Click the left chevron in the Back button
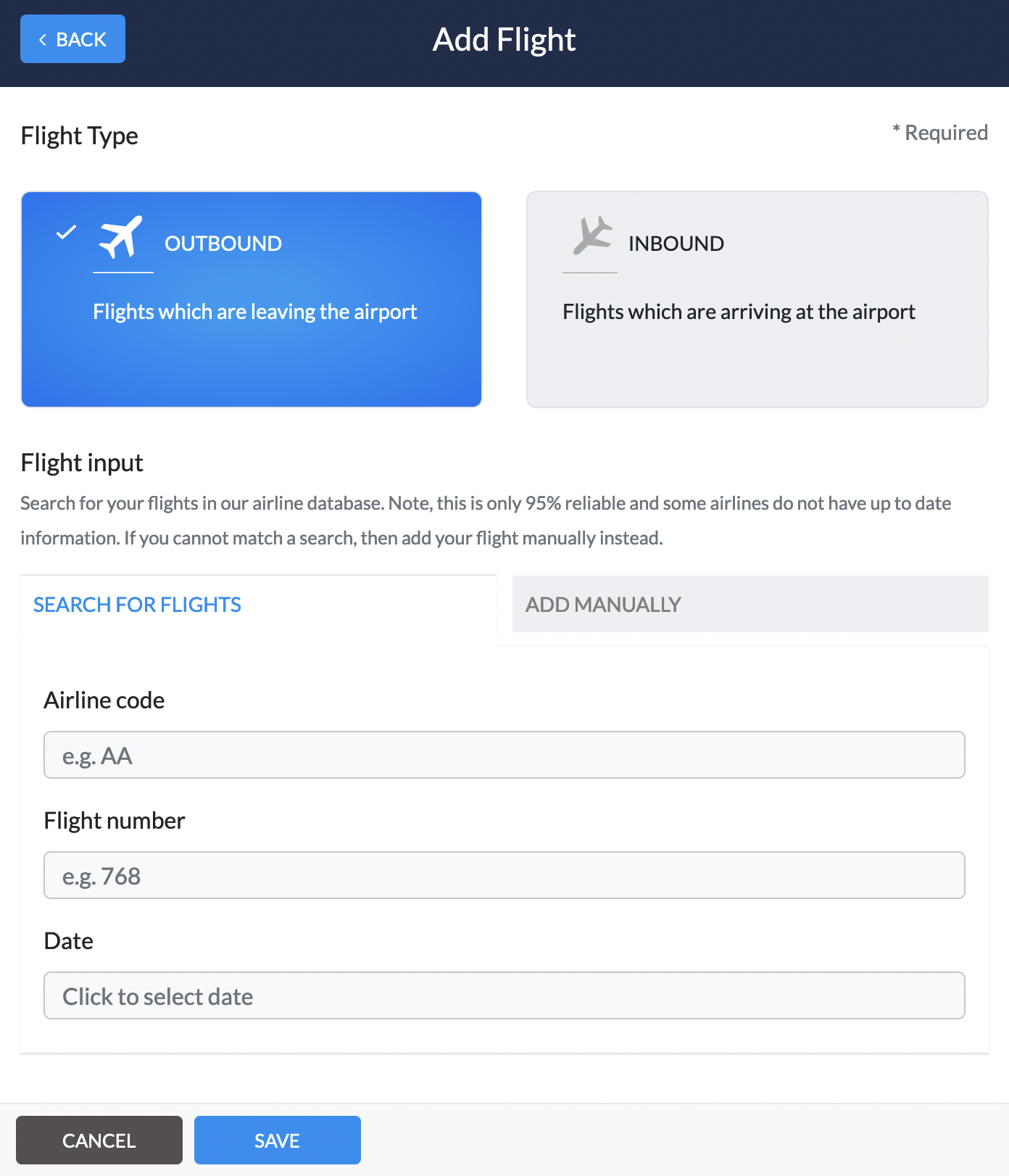Image resolution: width=1009 pixels, height=1176 pixels. (43, 40)
